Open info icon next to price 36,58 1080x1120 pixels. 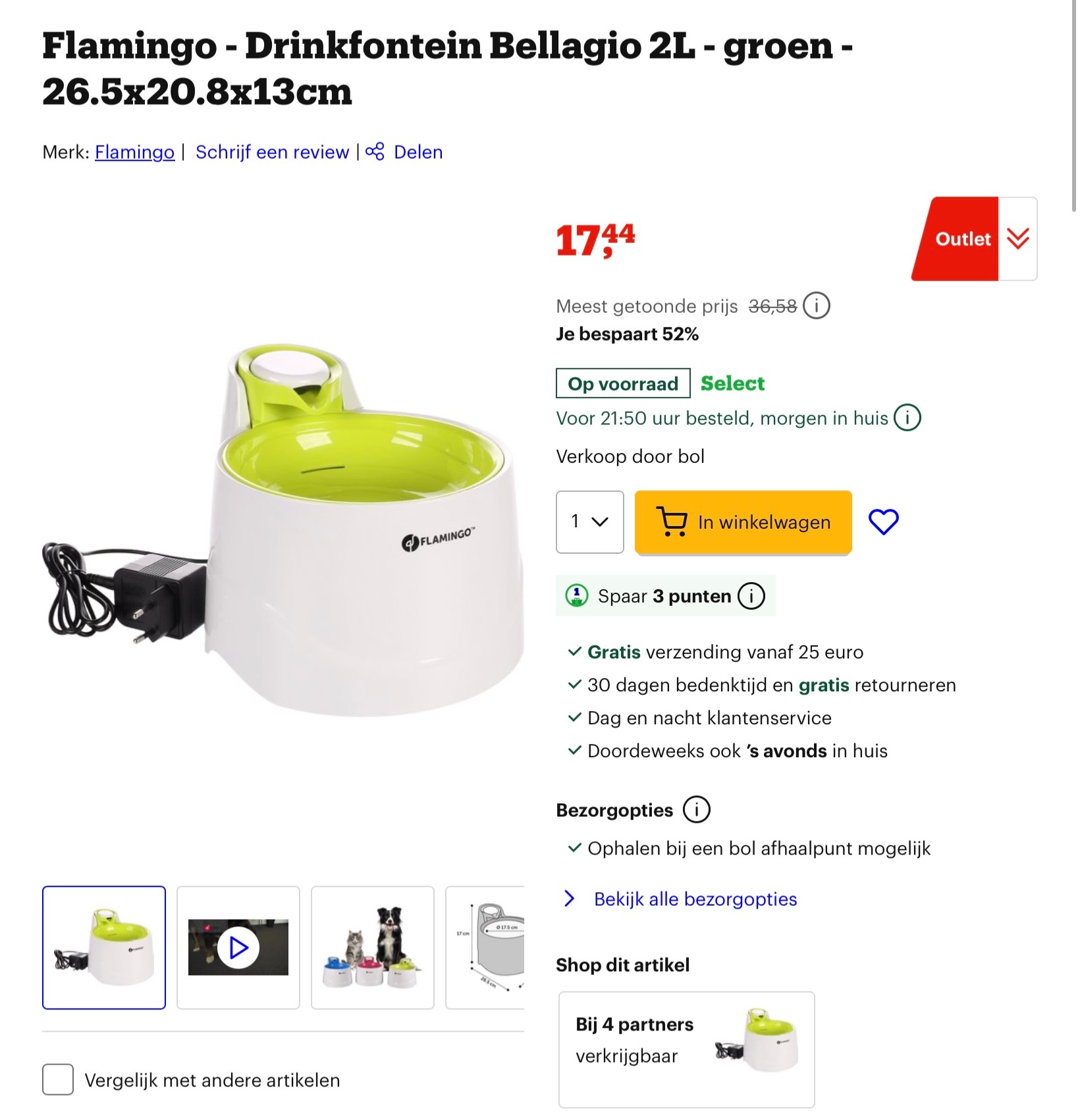click(817, 306)
